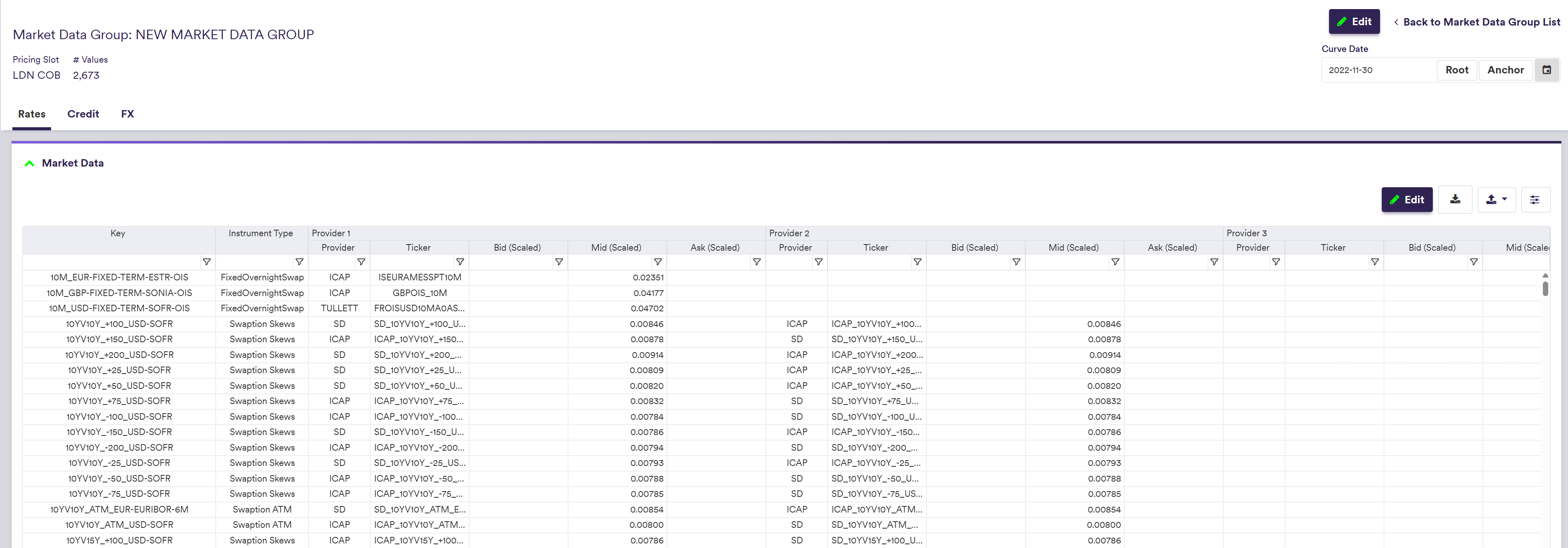
Task: Switch to the FX tab
Action: click(127, 114)
